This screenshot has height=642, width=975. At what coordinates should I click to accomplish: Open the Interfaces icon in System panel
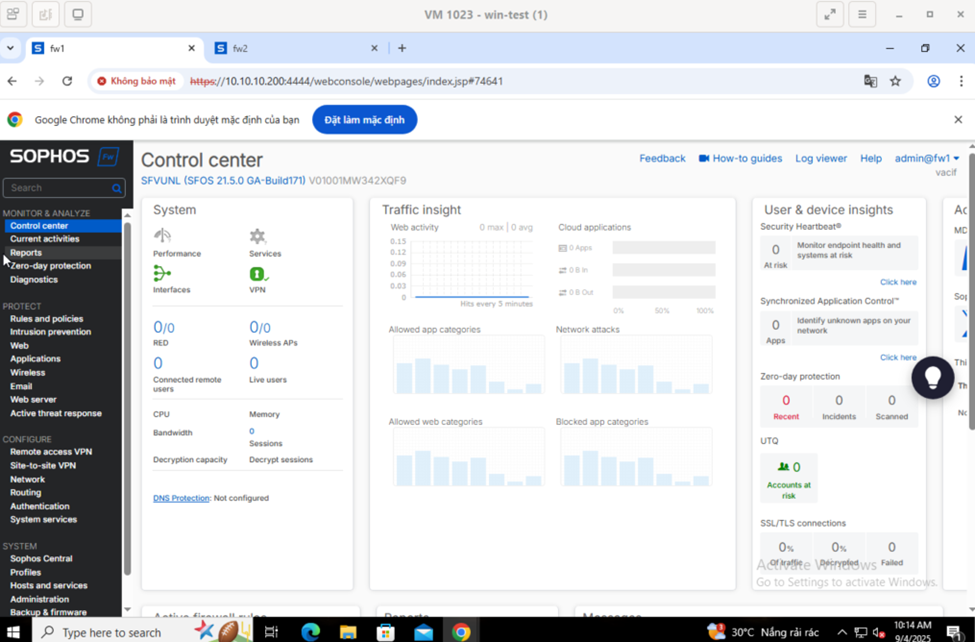[162, 273]
